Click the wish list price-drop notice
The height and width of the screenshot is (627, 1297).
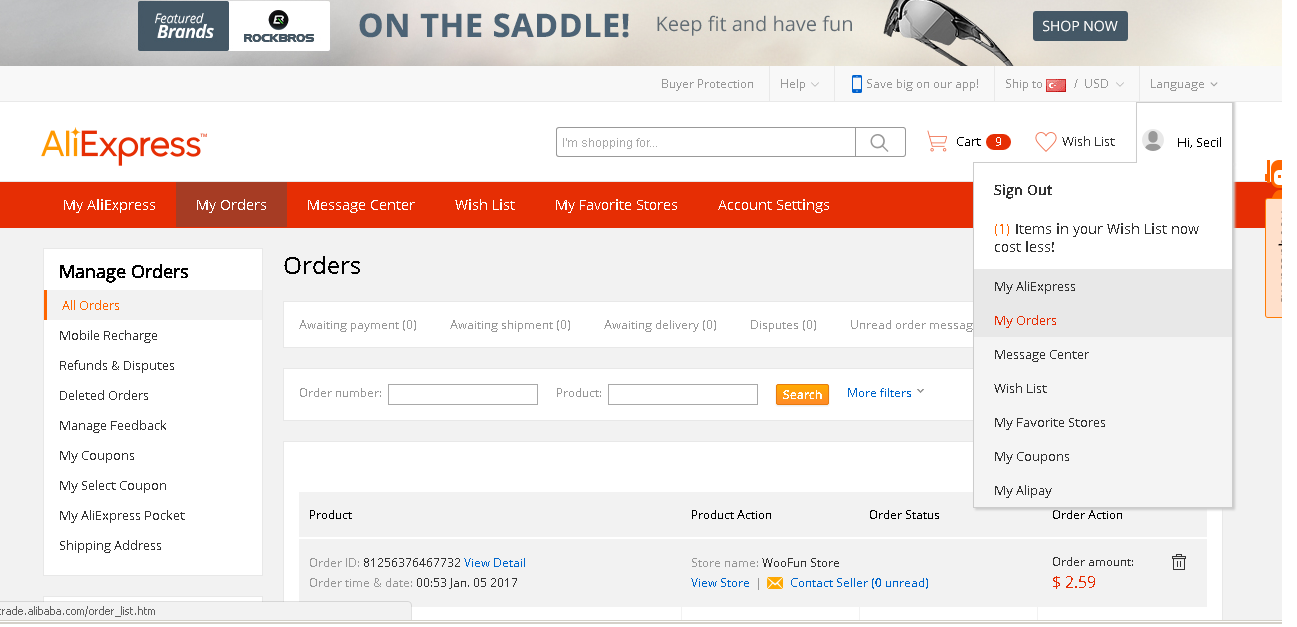(1096, 238)
